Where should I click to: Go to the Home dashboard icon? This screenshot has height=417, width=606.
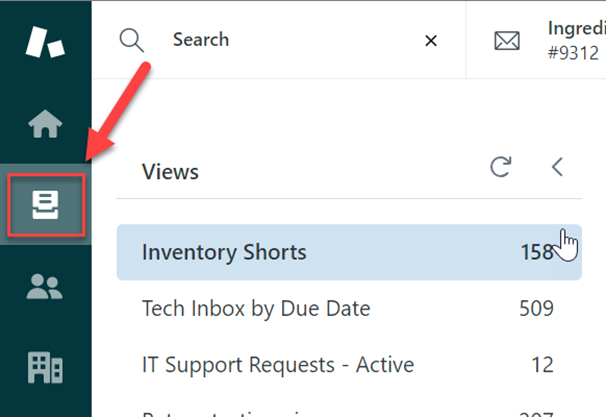coord(46,124)
